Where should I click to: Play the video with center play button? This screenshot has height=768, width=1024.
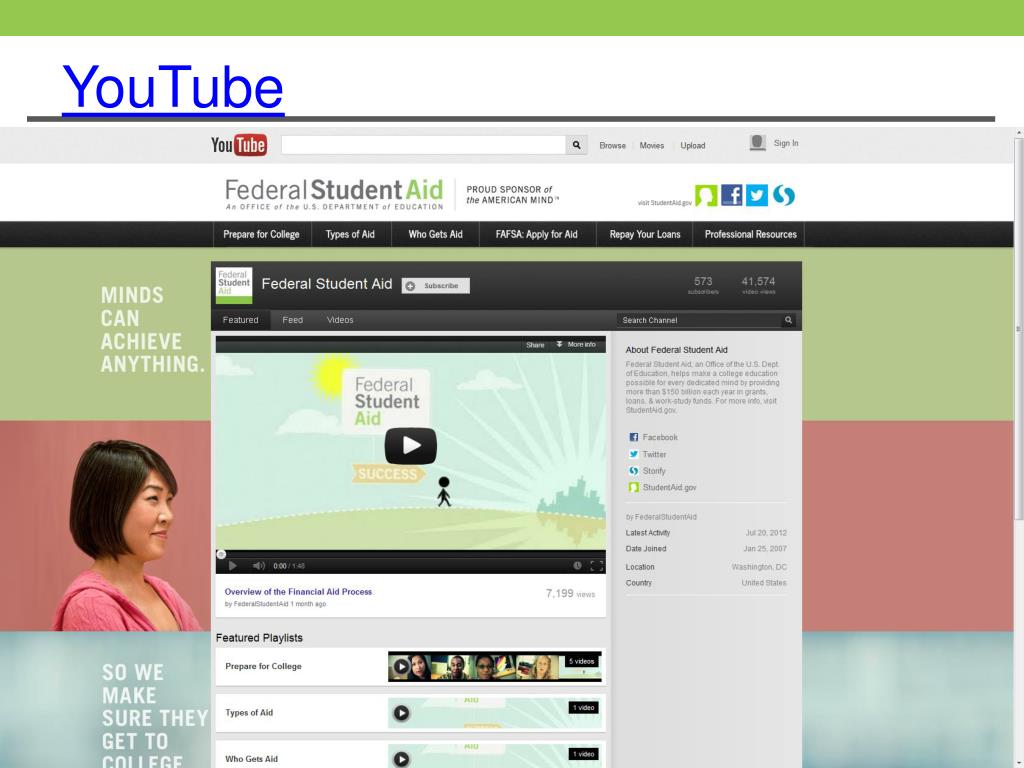pyautogui.click(x=411, y=446)
